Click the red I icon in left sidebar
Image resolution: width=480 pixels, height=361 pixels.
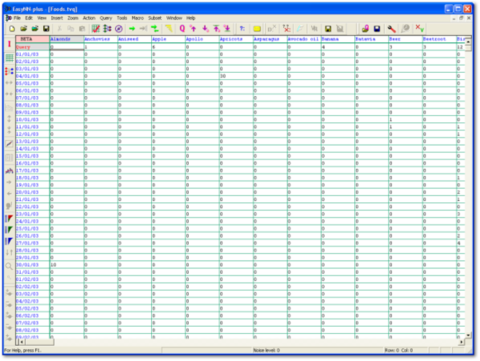click(x=9, y=44)
